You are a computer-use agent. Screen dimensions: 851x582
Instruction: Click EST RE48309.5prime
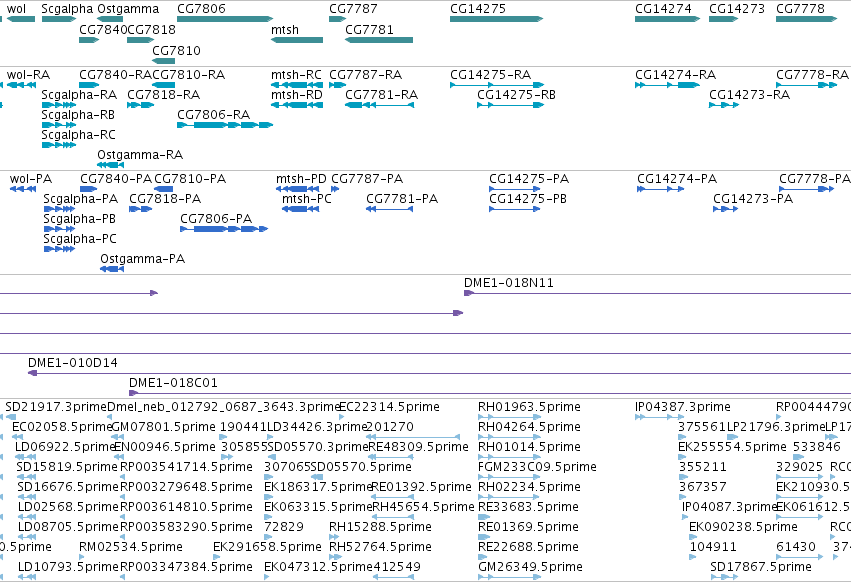[418, 447]
